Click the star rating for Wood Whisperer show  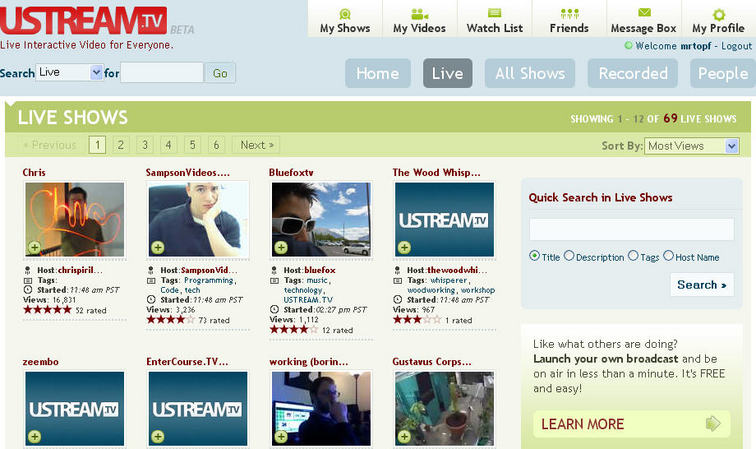417,319
